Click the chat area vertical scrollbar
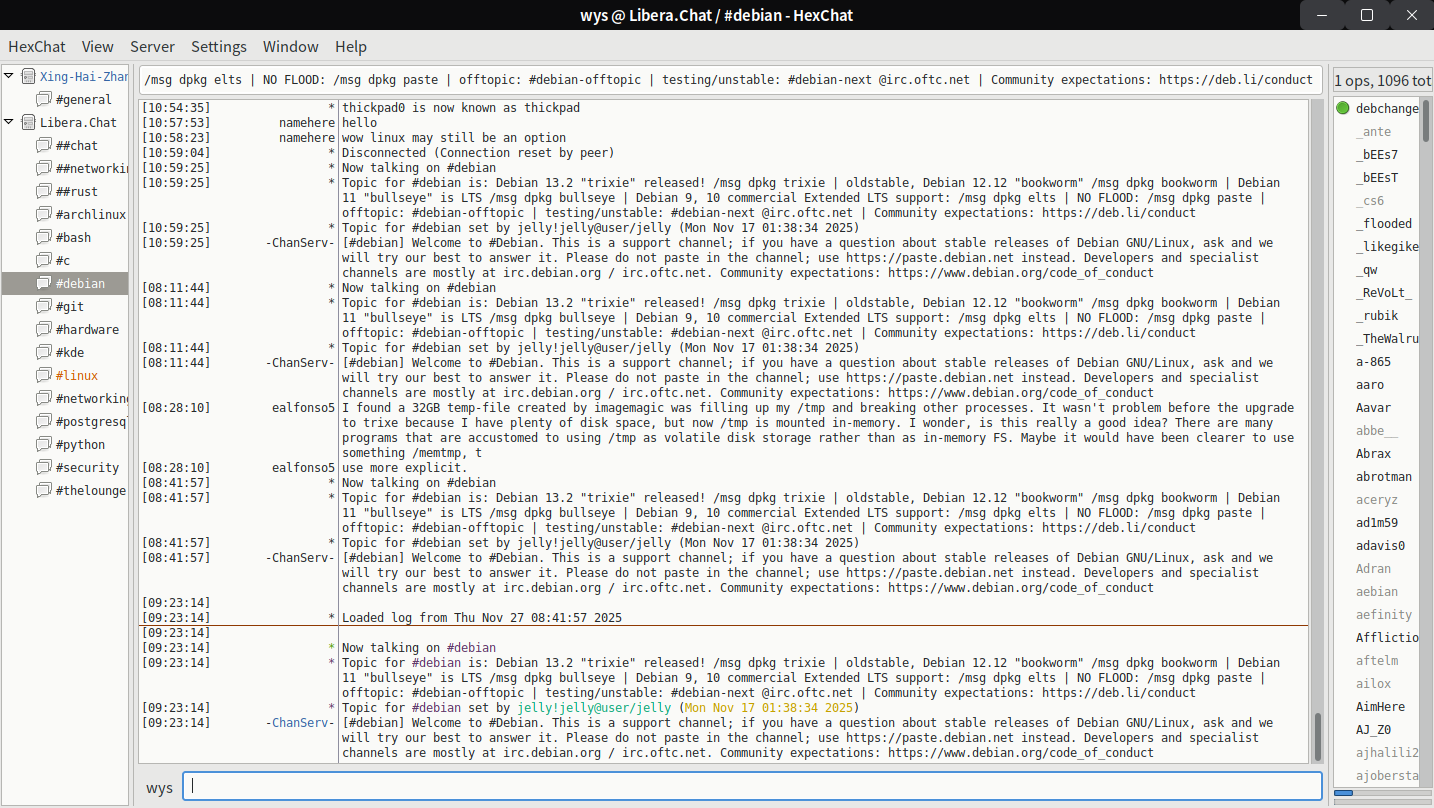The height and width of the screenshot is (808, 1434). pos(1316,737)
